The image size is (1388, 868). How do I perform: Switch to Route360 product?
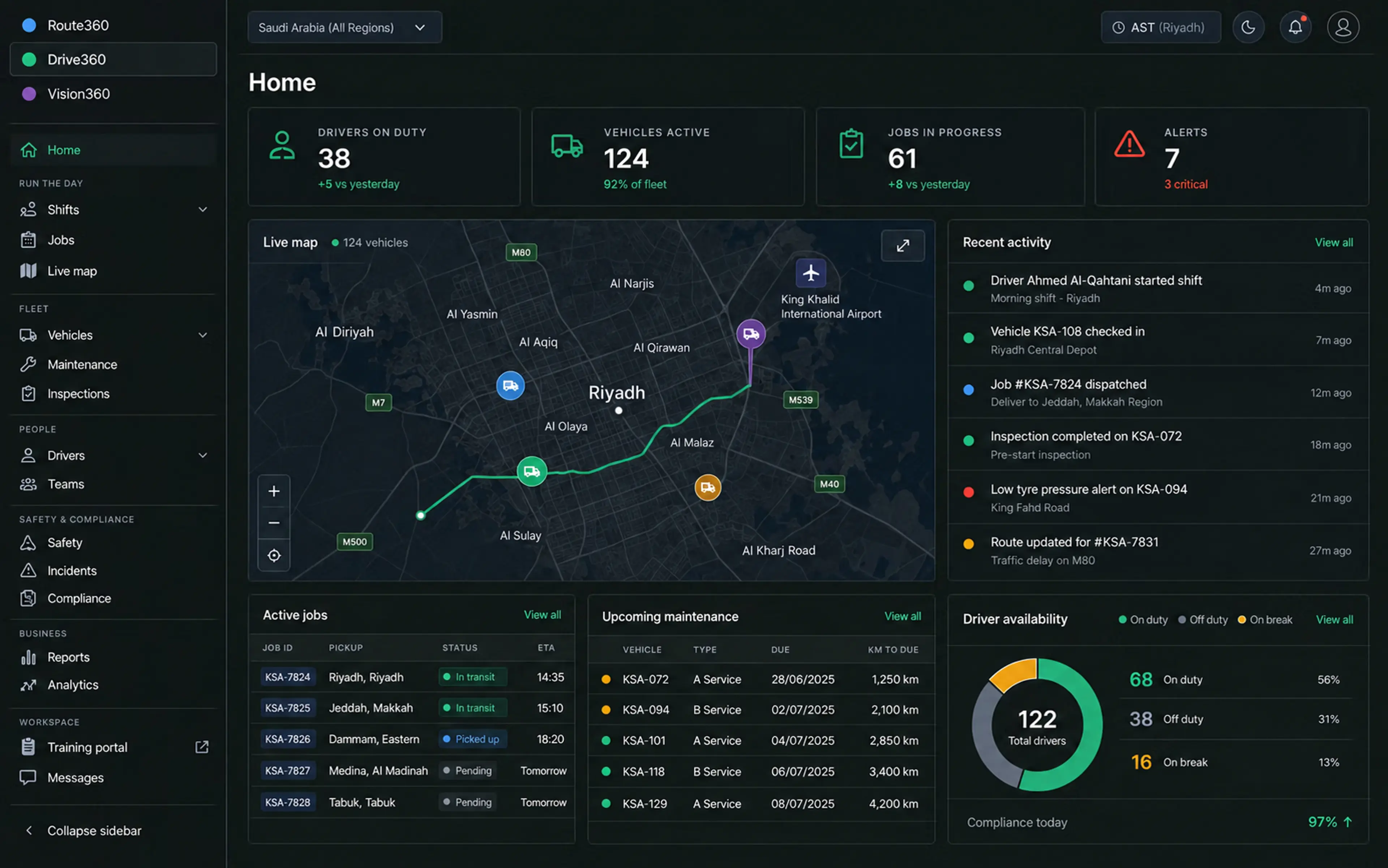point(113,25)
